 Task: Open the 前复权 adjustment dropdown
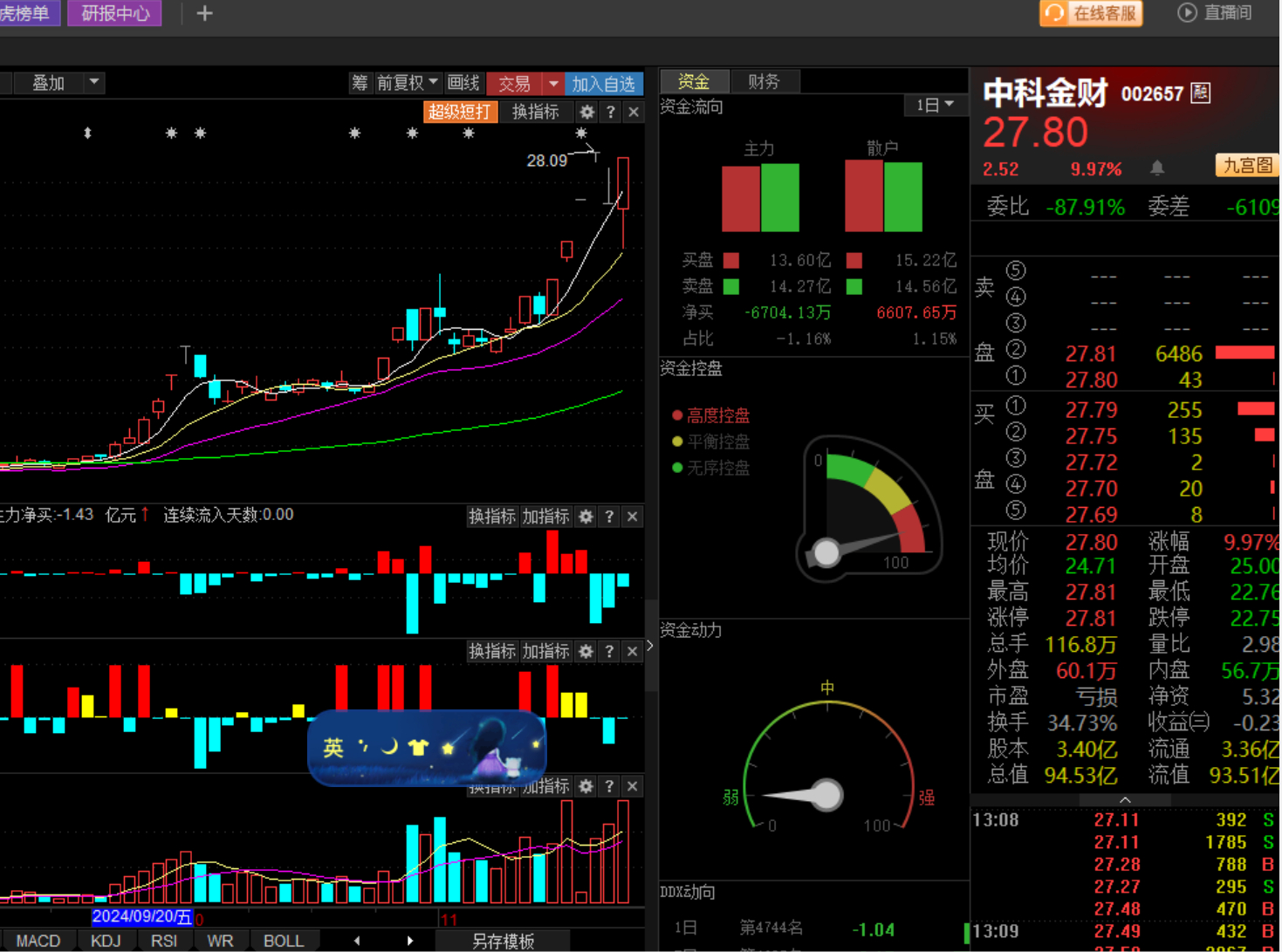(408, 83)
